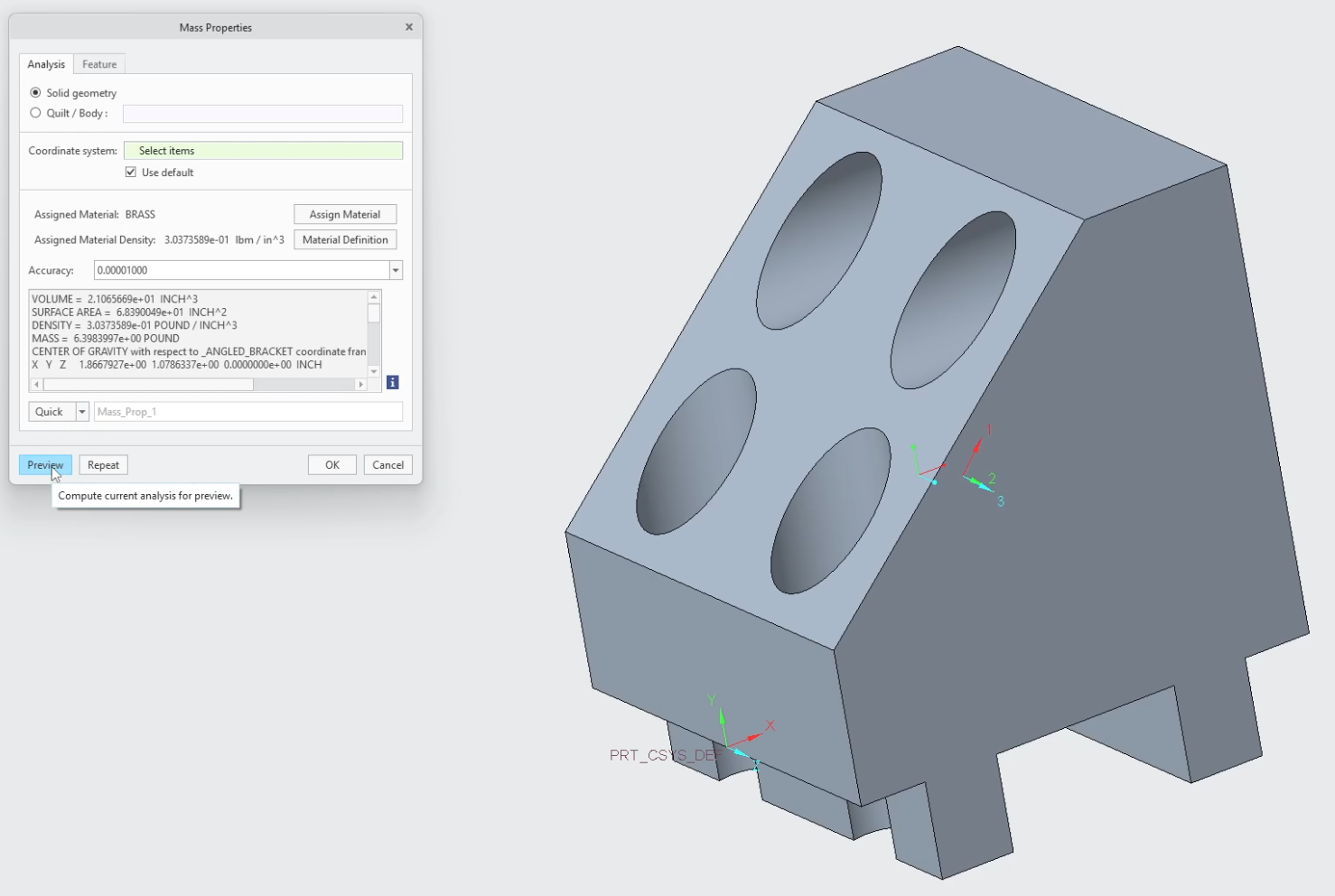Click the results scroll down arrow
Viewport: 1335px width, 896px height.
click(x=374, y=371)
